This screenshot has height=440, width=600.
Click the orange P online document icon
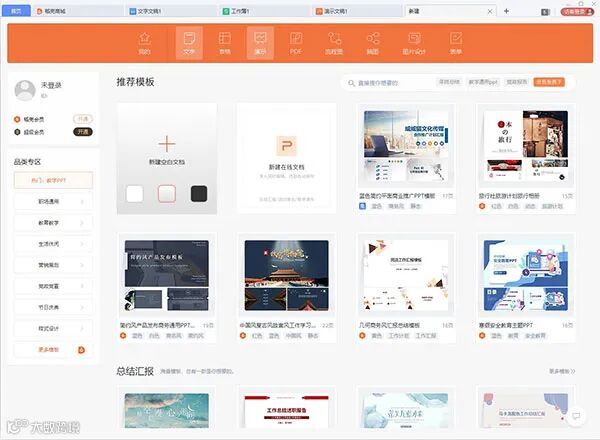pos(286,146)
